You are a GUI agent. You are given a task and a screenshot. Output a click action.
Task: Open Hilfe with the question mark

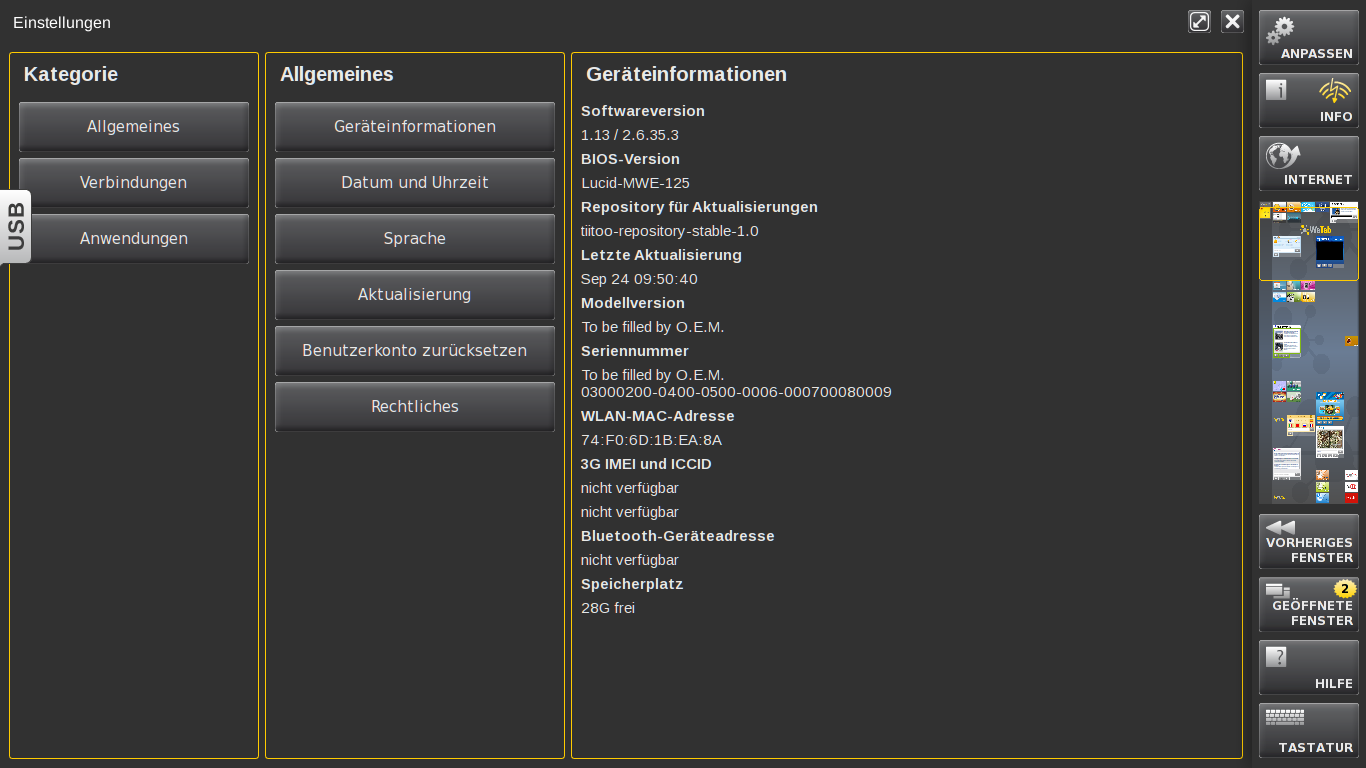[1308, 667]
